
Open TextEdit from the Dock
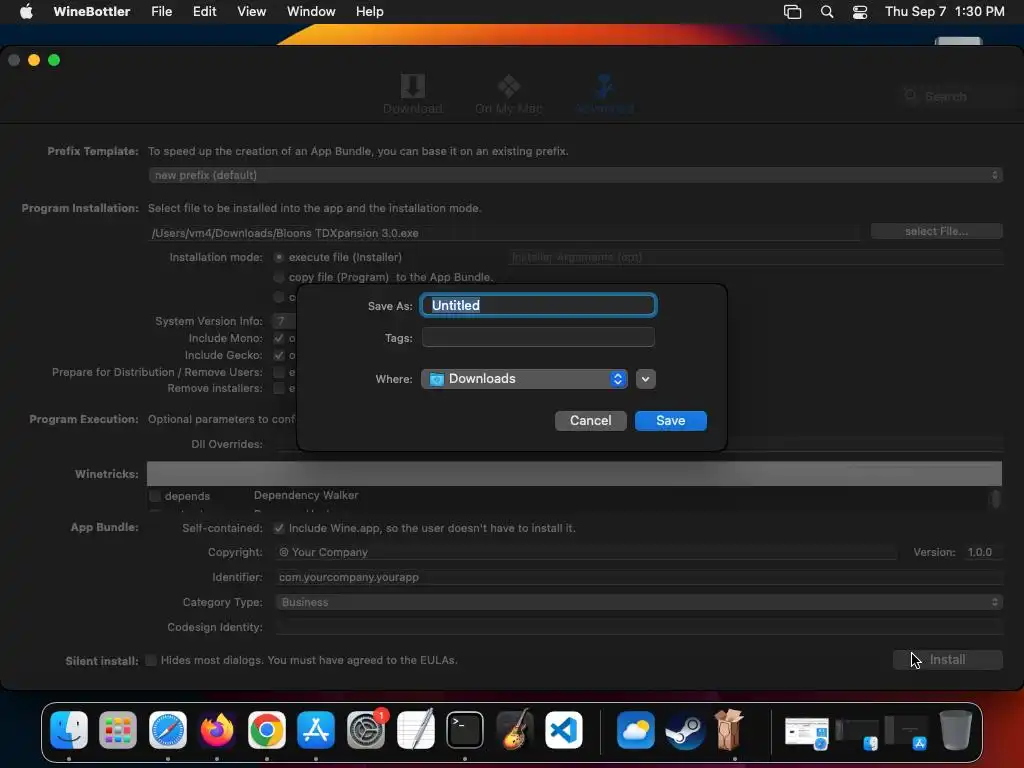tap(415, 729)
